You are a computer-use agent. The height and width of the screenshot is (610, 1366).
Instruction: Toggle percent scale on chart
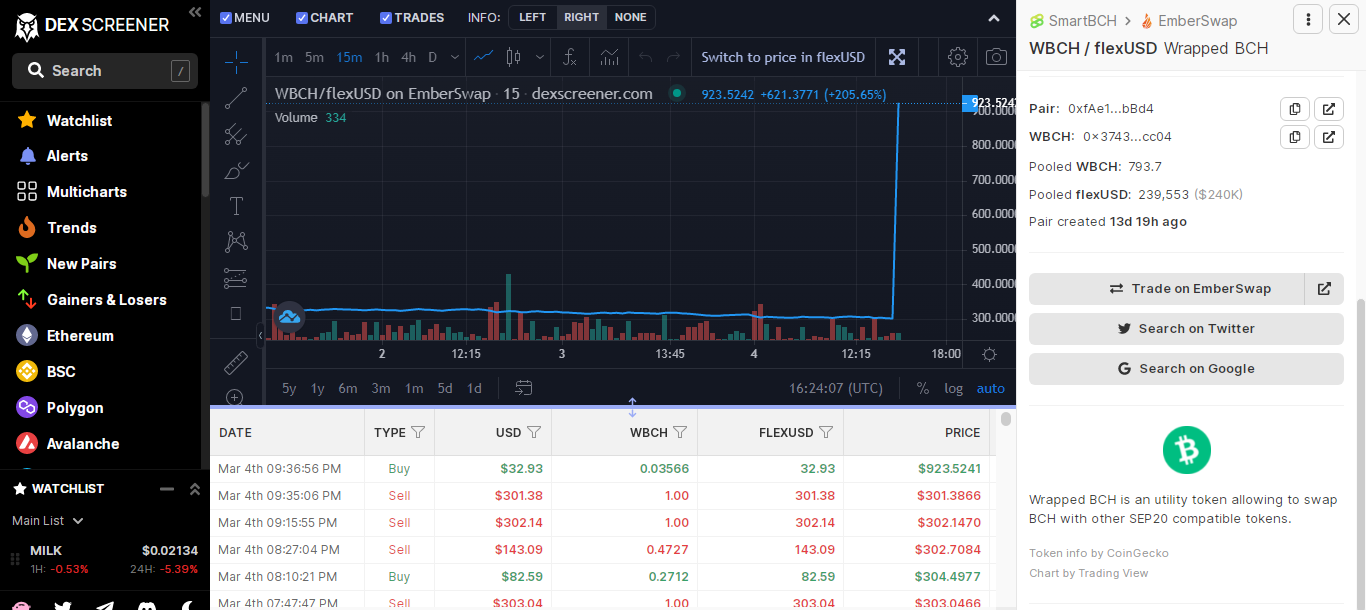coord(922,388)
